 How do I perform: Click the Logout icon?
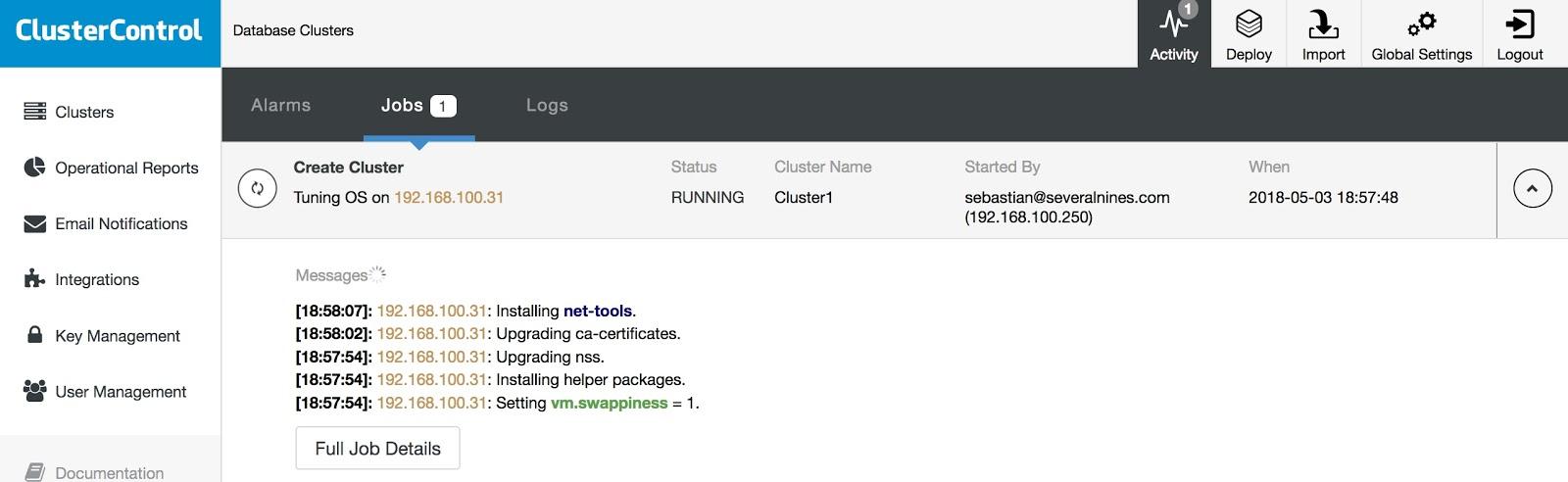coord(1520,24)
